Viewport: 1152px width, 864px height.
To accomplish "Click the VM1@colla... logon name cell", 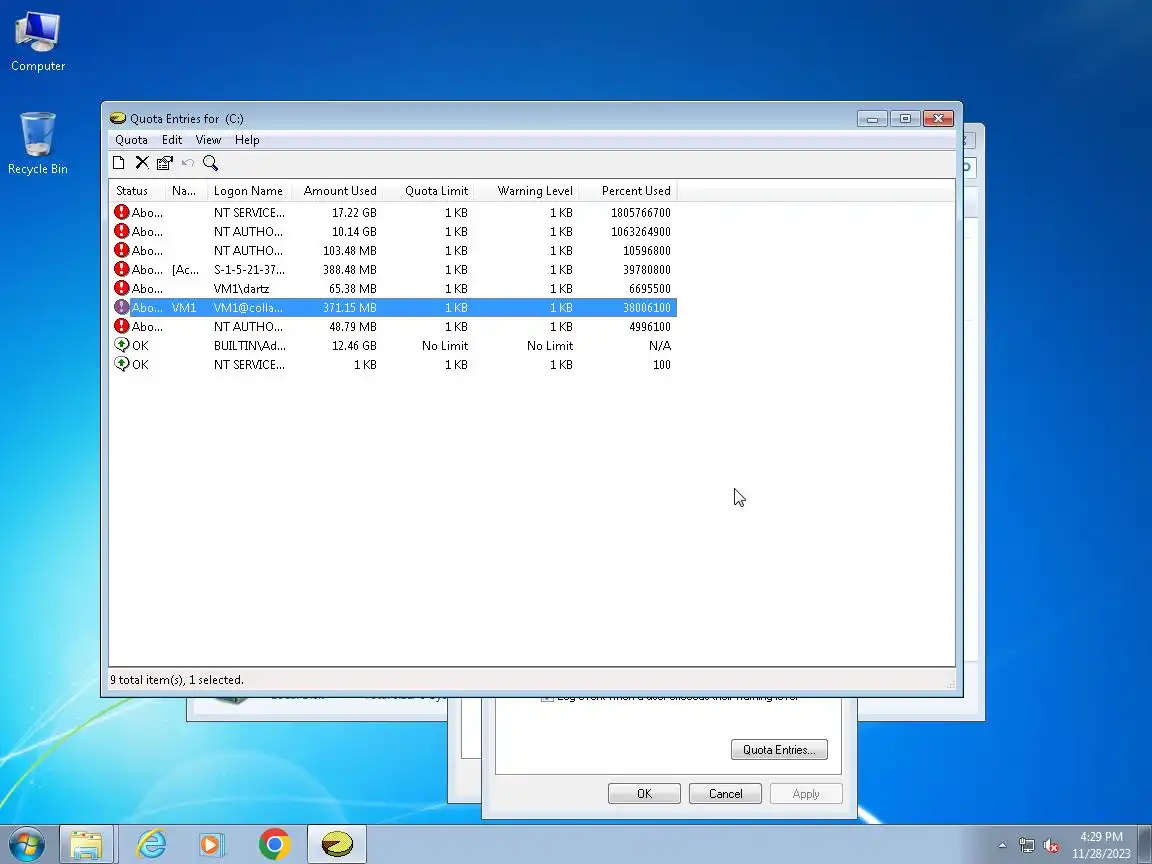I will 248,307.
